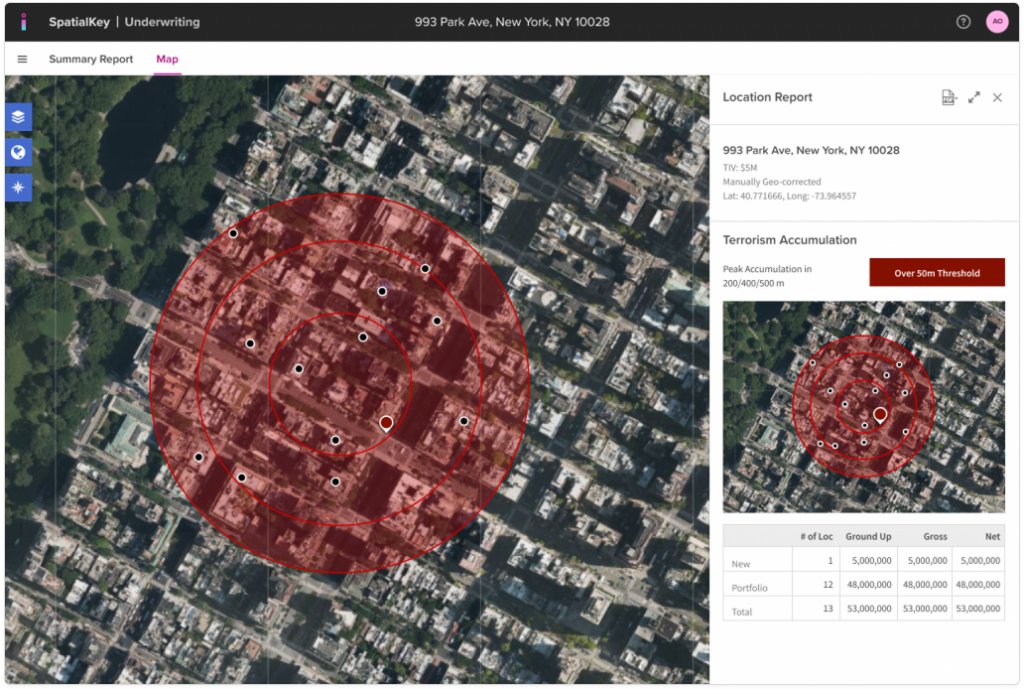Toggle the Over 50m Threshold indicator
The height and width of the screenshot is (691, 1024).
click(x=936, y=272)
